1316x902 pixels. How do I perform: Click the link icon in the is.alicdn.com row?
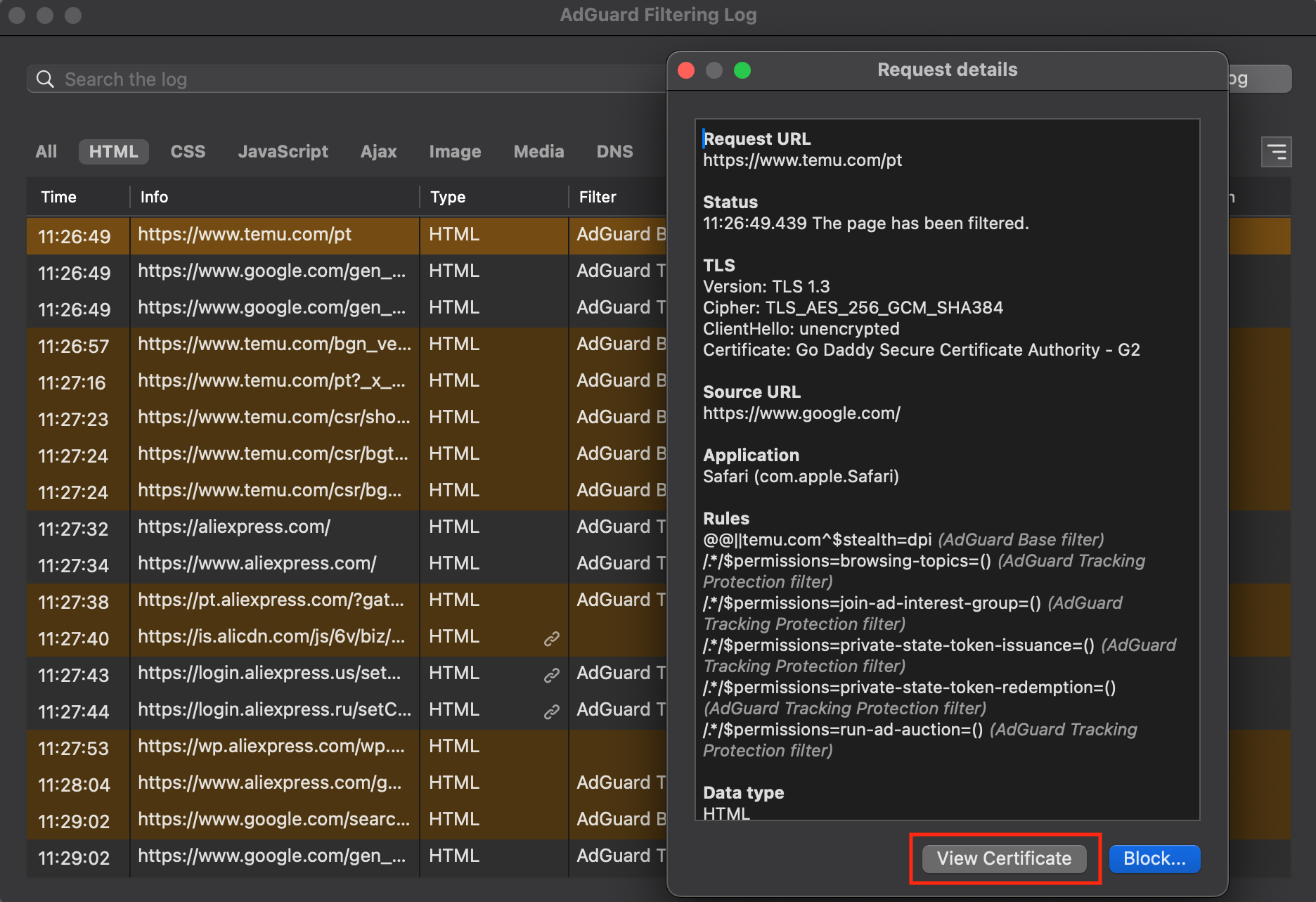coord(552,638)
